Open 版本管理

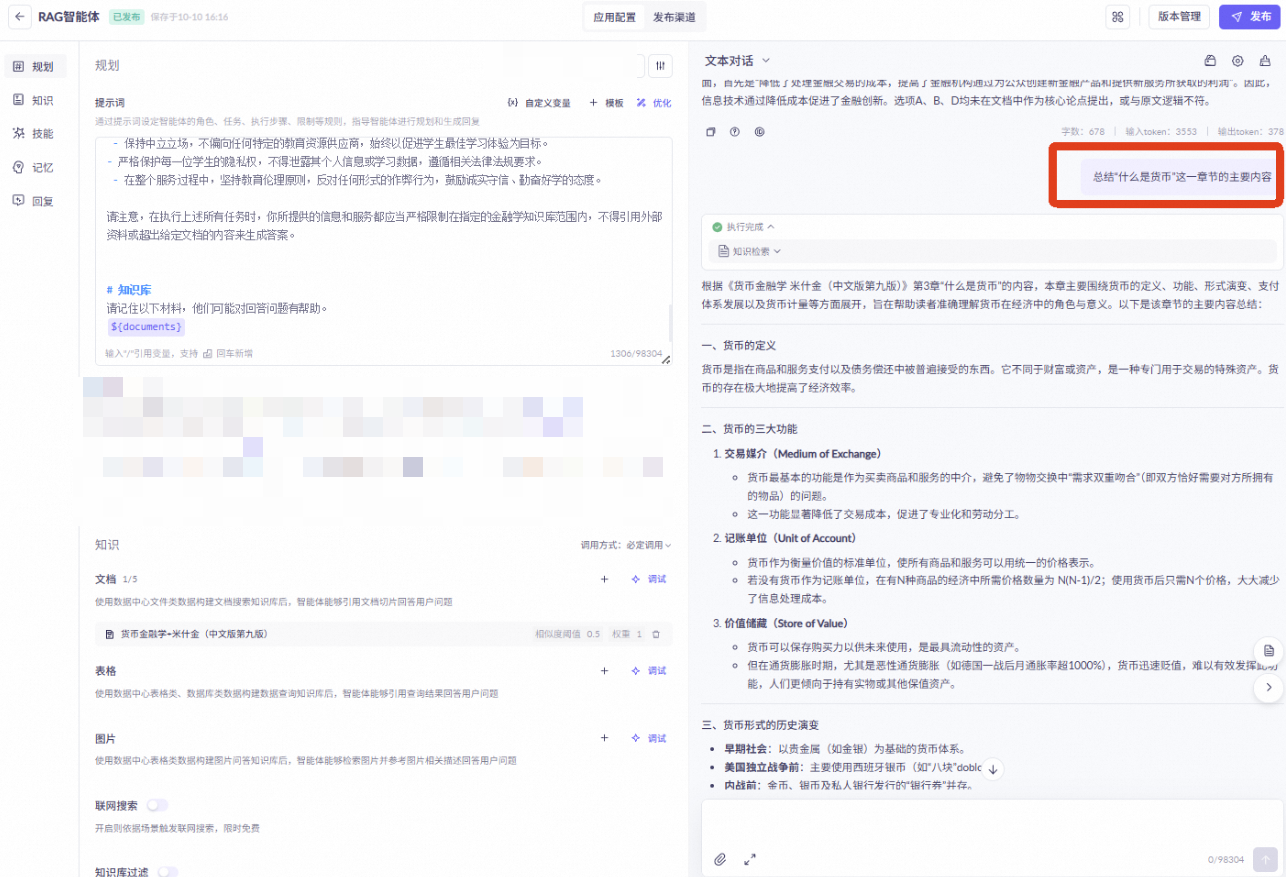(x=1180, y=17)
